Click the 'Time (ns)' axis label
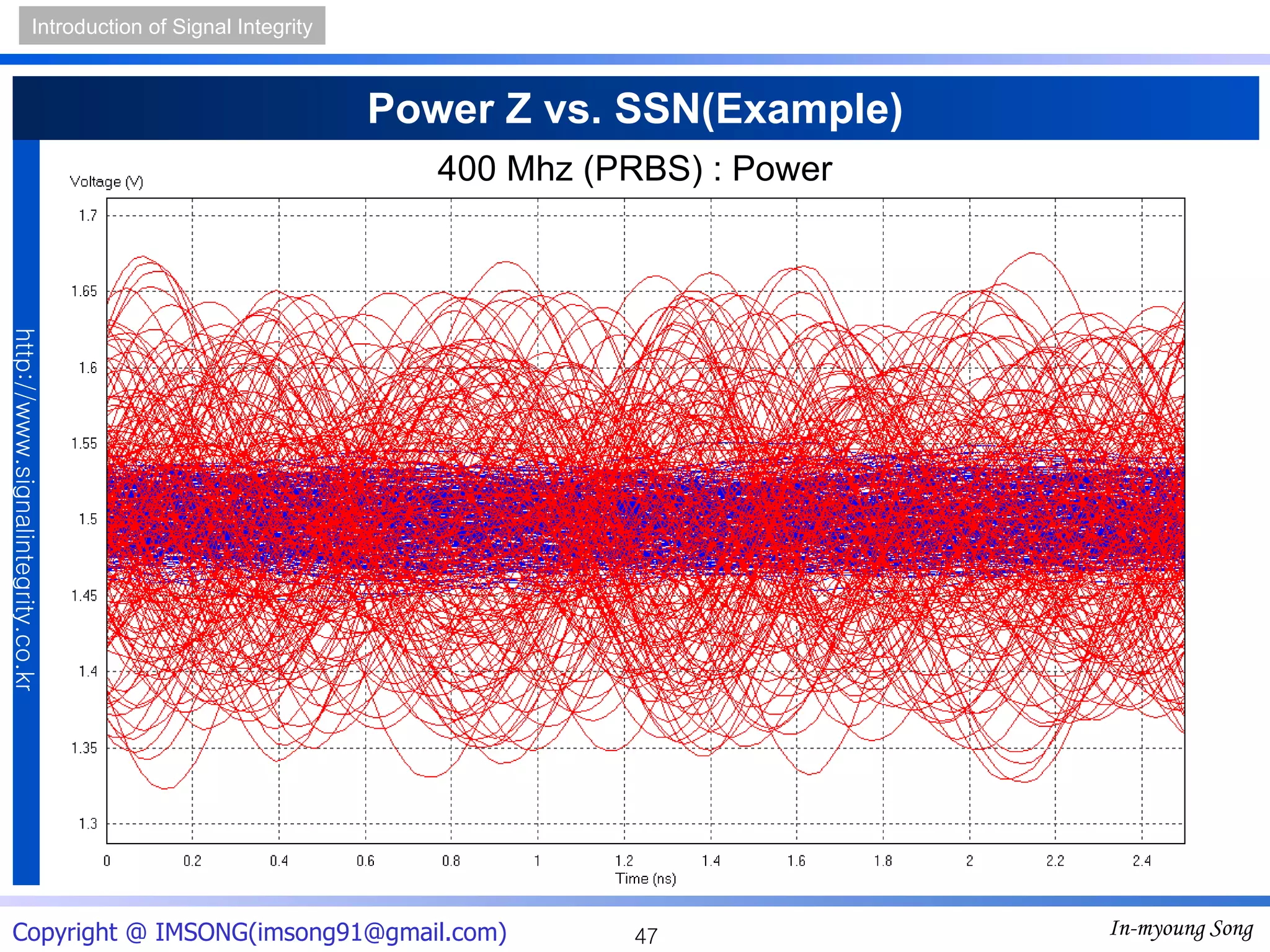 [x=646, y=878]
